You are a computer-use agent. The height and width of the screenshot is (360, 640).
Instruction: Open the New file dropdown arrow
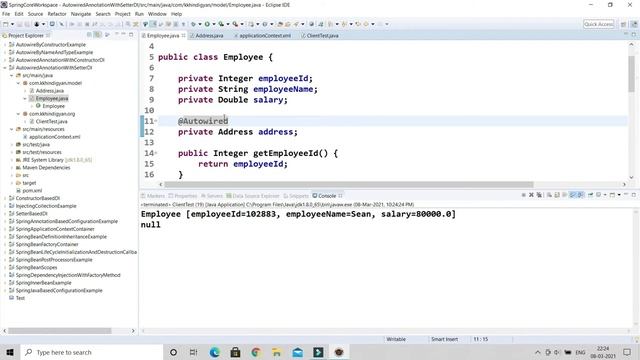click(x=12, y=24)
